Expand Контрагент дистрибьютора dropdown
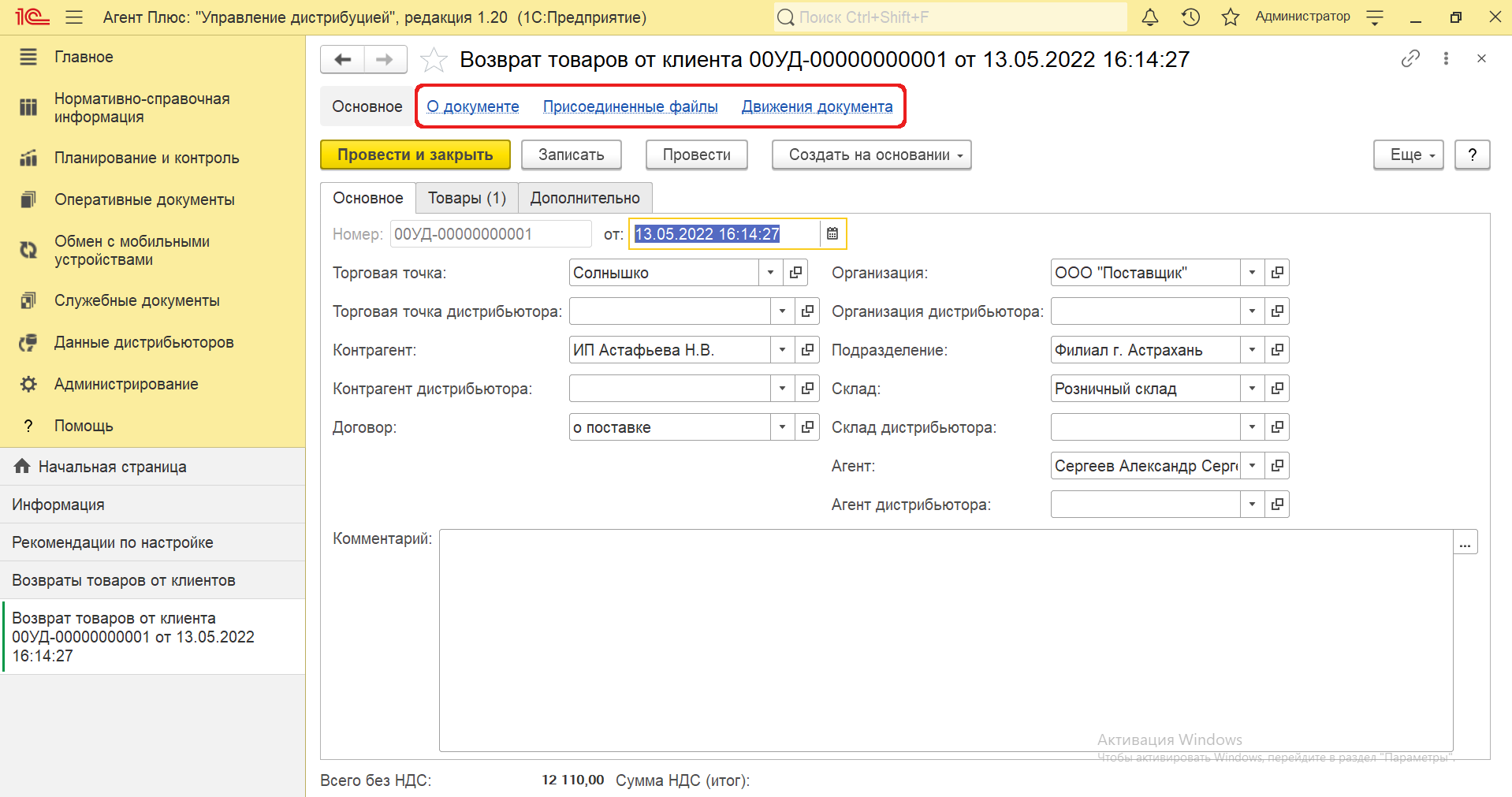1512x797 pixels. click(x=782, y=388)
